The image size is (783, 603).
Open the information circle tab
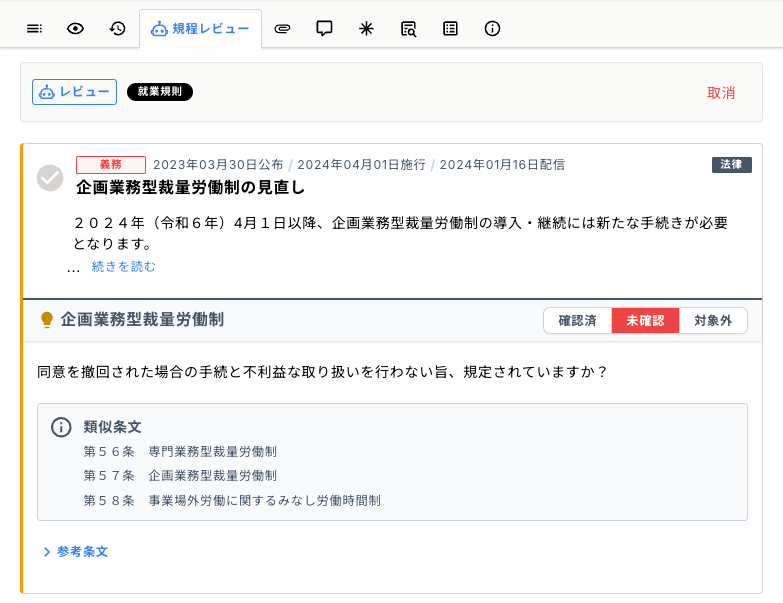[492, 29]
